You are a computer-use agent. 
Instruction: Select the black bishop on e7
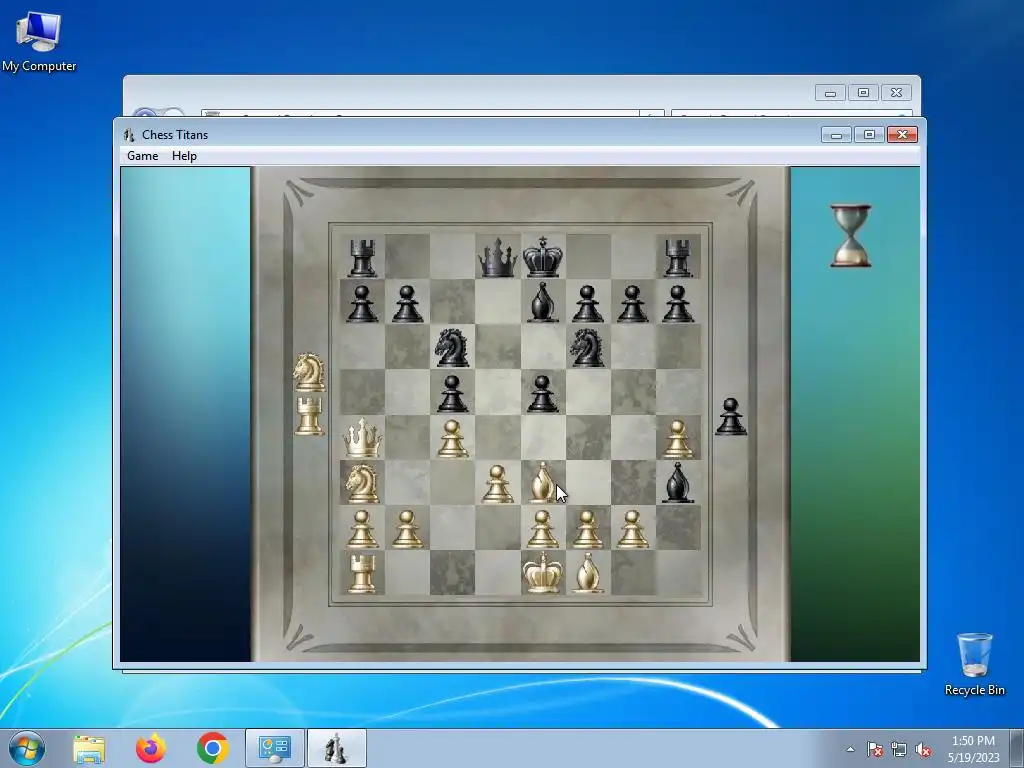543,302
